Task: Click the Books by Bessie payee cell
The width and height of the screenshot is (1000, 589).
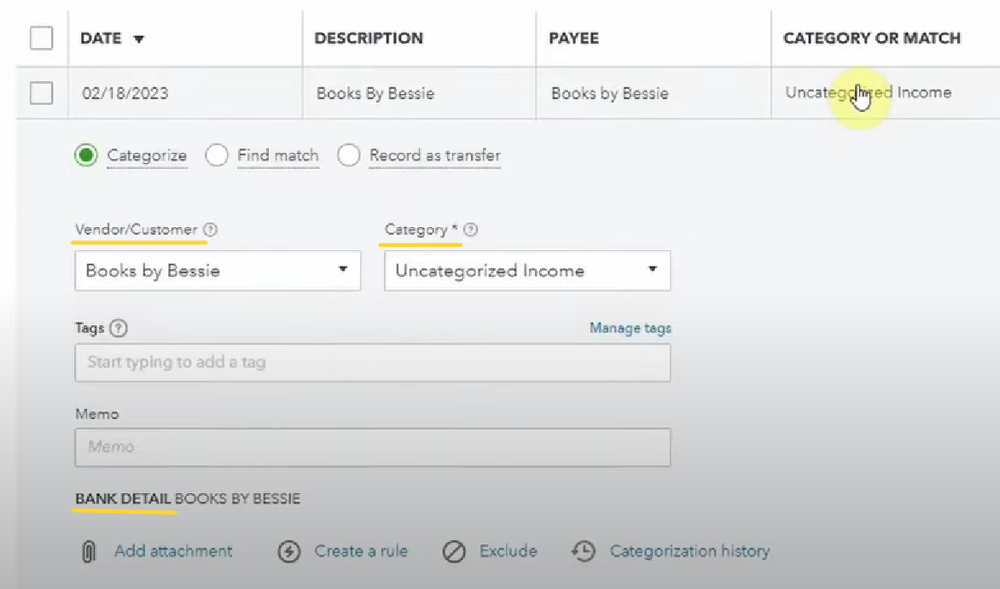Action: tap(610, 94)
